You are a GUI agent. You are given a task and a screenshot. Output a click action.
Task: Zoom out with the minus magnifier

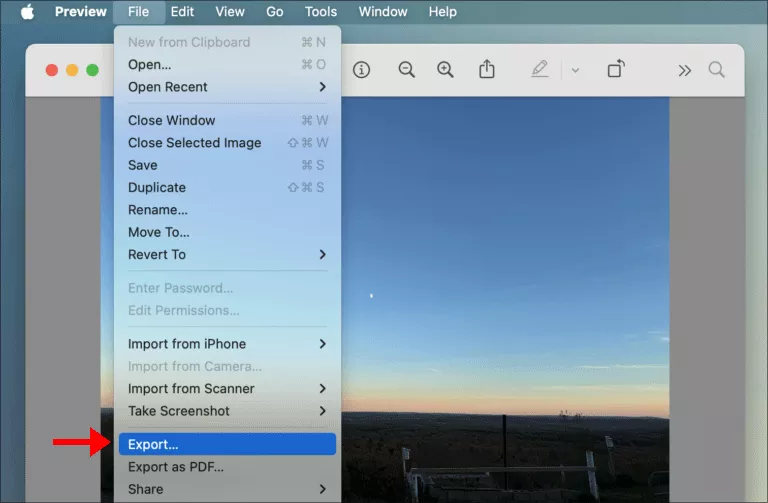tap(407, 70)
